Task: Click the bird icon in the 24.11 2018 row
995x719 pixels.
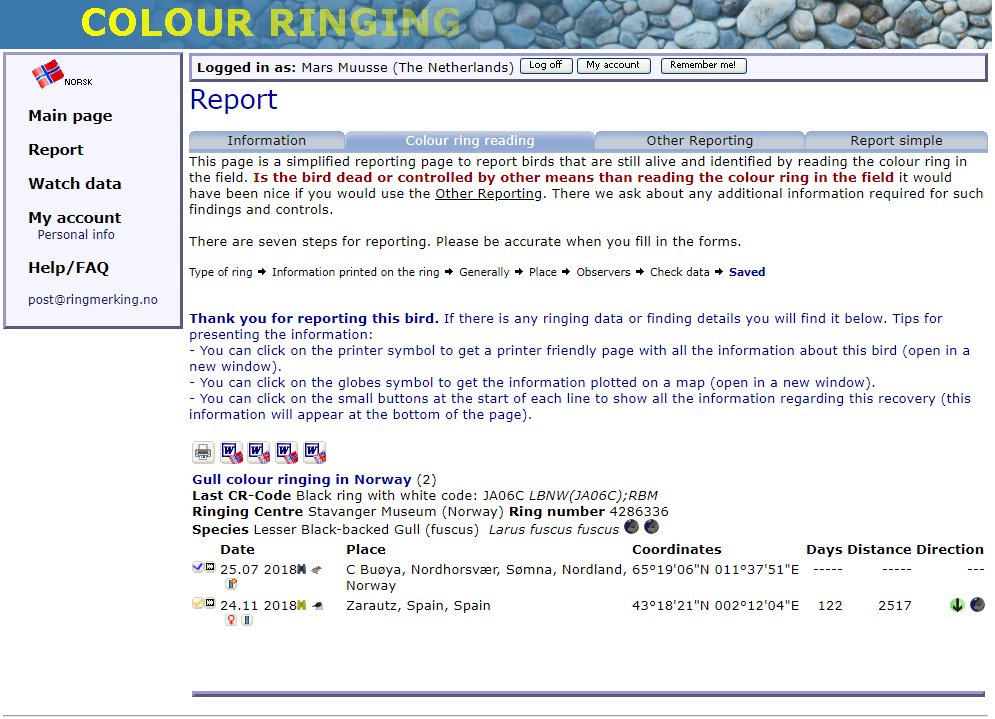Action: click(318, 606)
